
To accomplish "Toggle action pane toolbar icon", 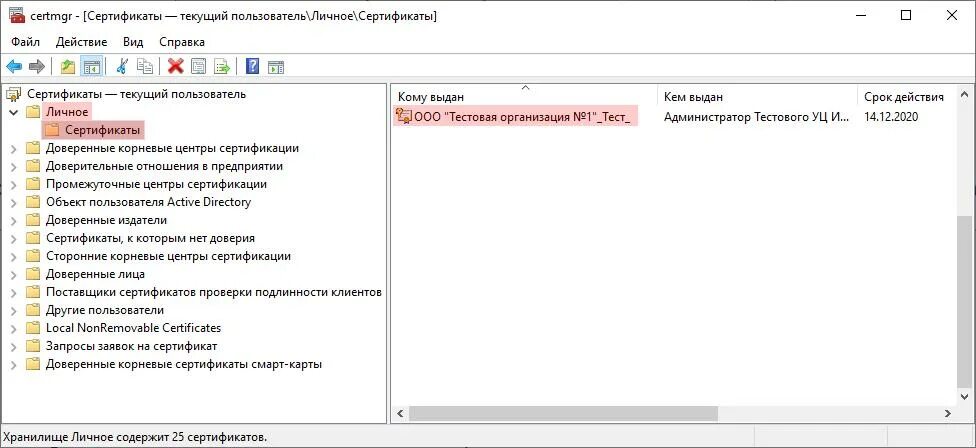I will coord(276,66).
